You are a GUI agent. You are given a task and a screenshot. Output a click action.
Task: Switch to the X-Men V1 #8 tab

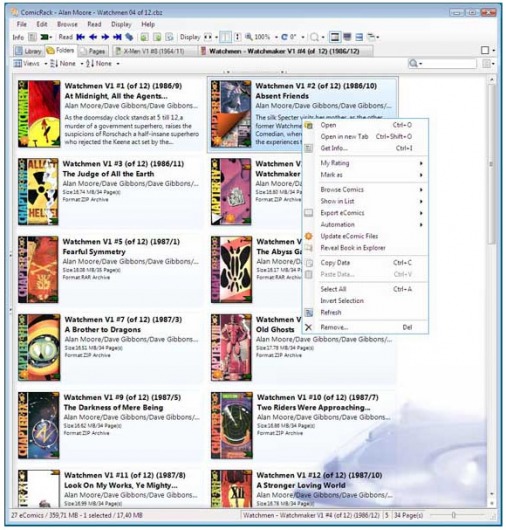click(155, 51)
